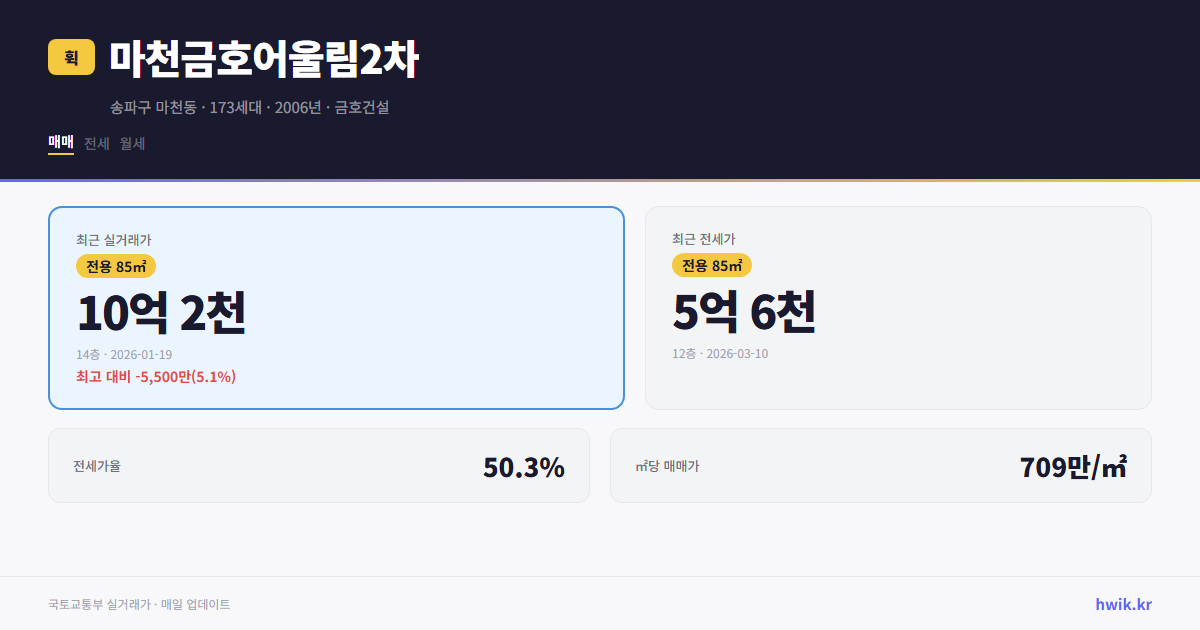Click the 최근 전세가 heading label
The height and width of the screenshot is (630, 1200).
tap(704, 239)
